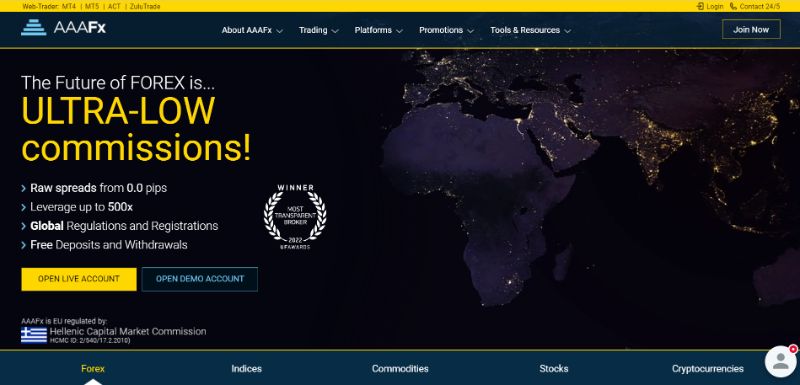Click the Contact 24/5 phone icon
This screenshot has width=800, height=385.
click(x=733, y=6)
